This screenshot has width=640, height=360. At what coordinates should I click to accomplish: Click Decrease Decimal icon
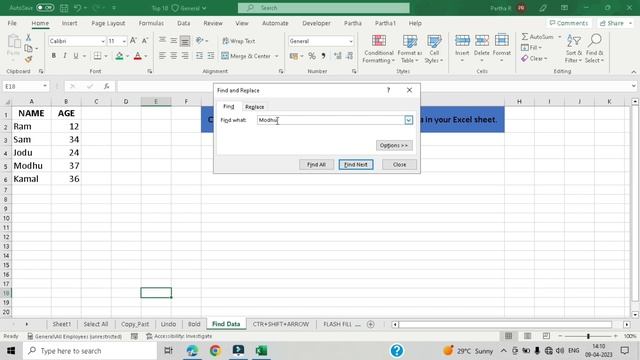349,56
